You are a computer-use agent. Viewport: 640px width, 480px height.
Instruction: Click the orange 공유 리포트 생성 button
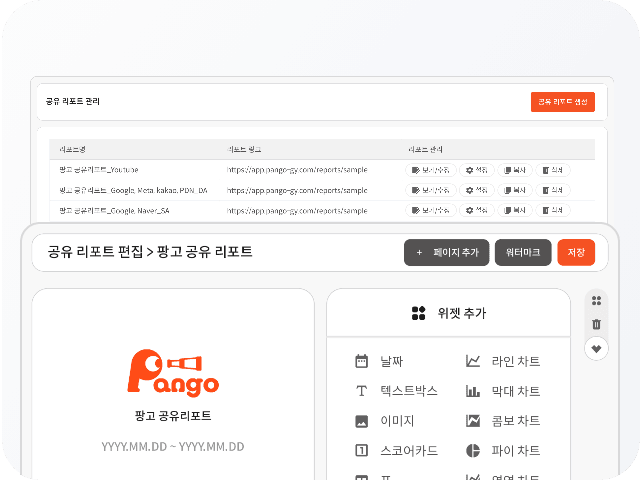562,102
